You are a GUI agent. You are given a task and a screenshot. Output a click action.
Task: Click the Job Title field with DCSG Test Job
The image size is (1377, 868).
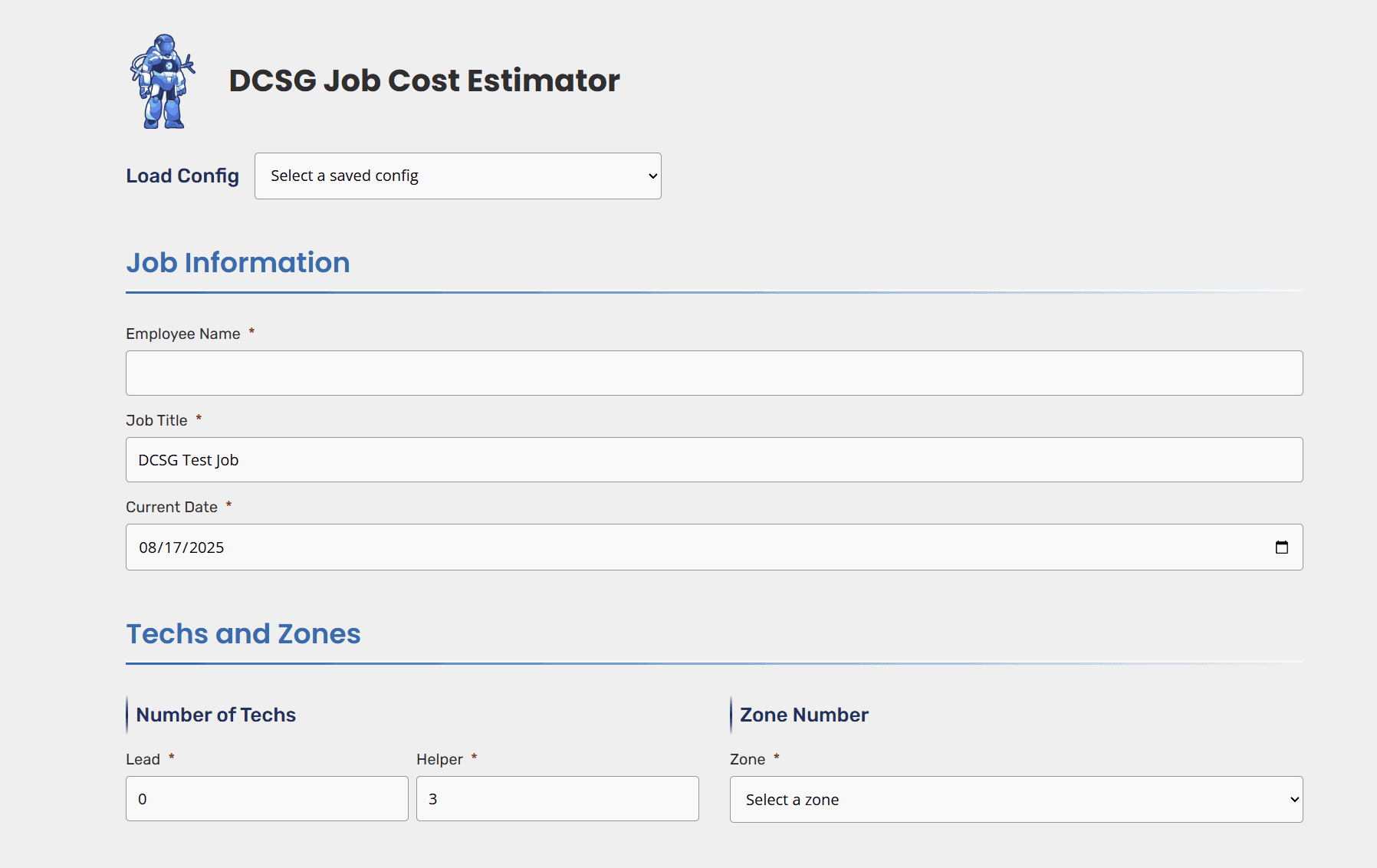(714, 459)
